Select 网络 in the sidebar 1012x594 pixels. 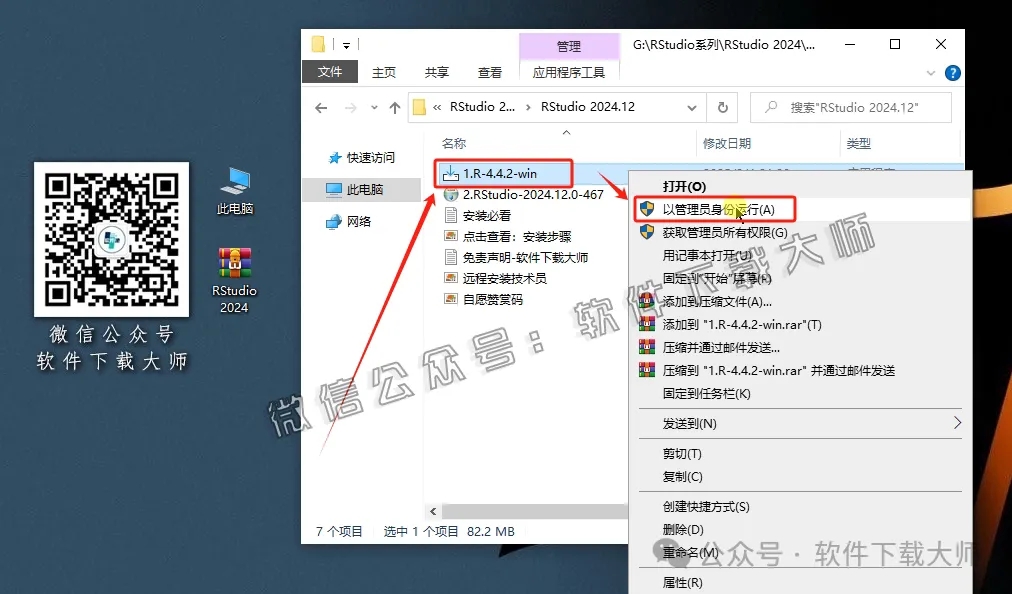pyautogui.click(x=361, y=222)
